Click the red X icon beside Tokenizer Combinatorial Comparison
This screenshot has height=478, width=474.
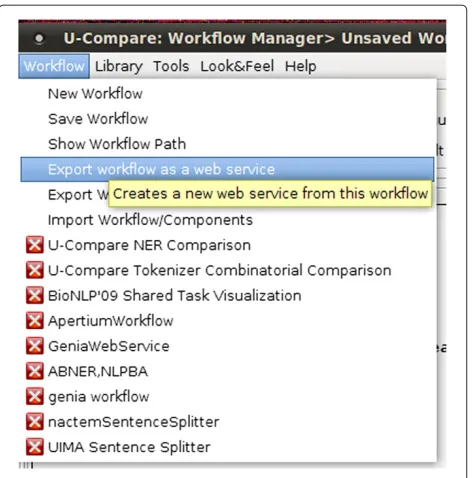[x=35, y=270]
